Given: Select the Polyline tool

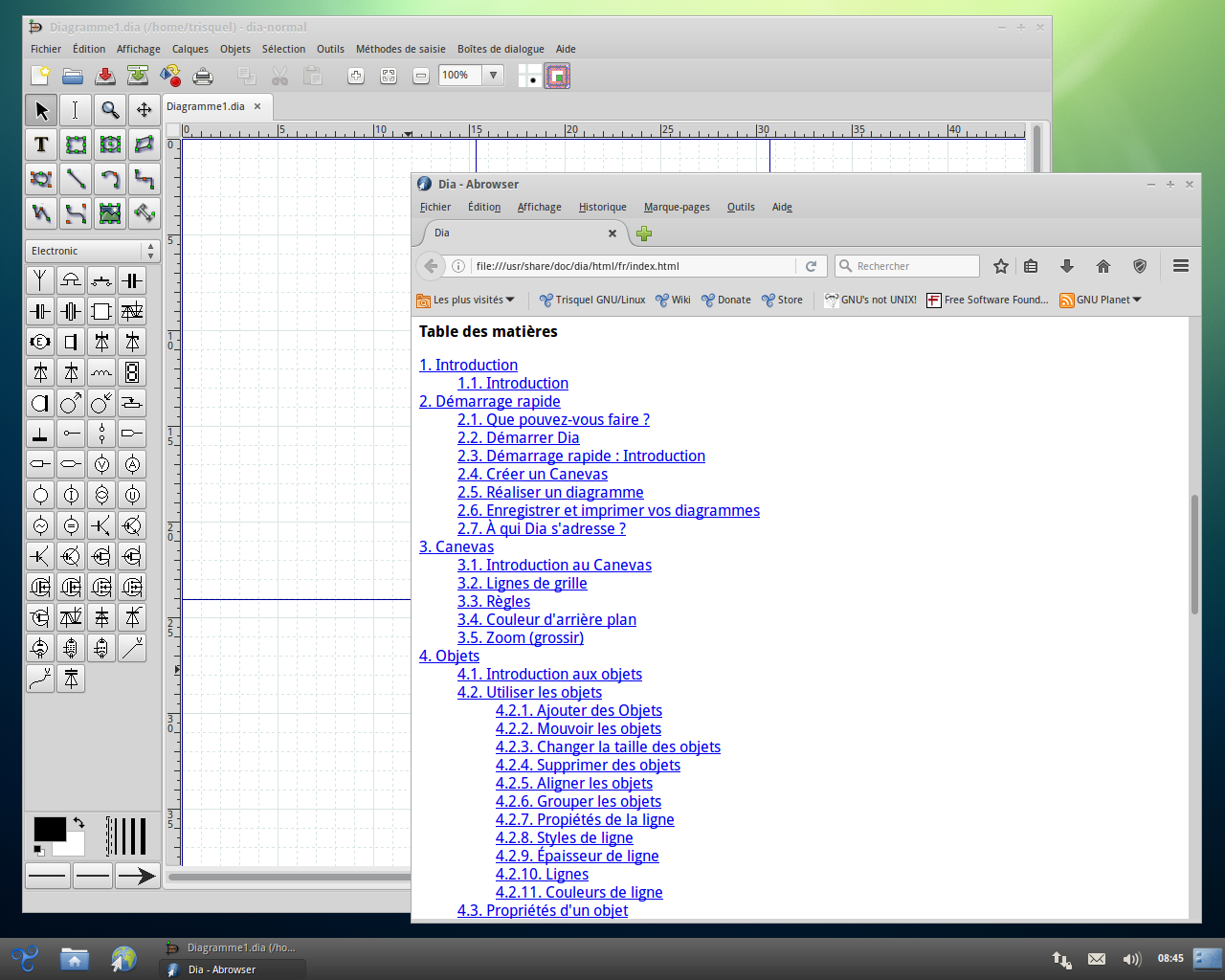Looking at the screenshot, I should 41,213.
